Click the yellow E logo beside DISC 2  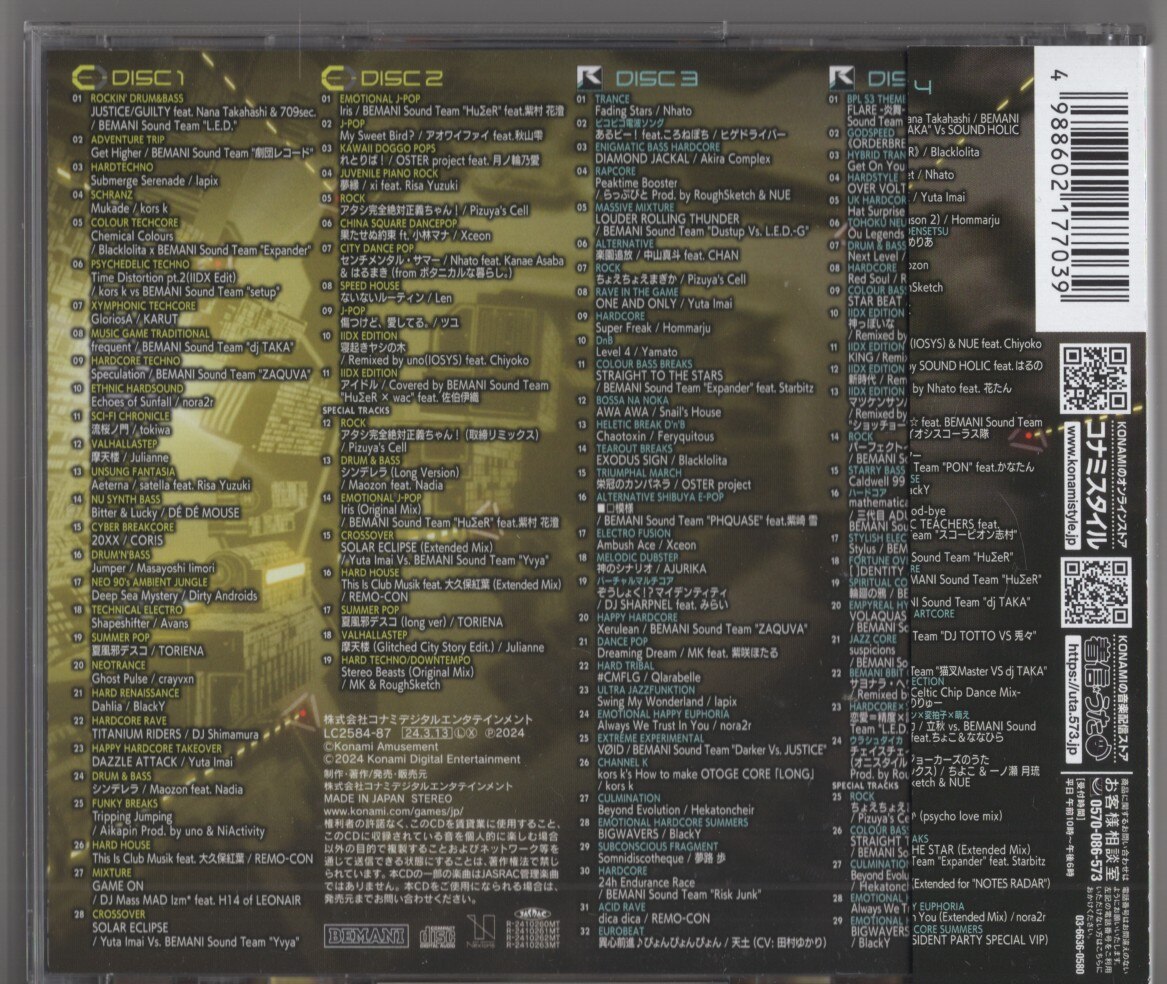pos(338,77)
